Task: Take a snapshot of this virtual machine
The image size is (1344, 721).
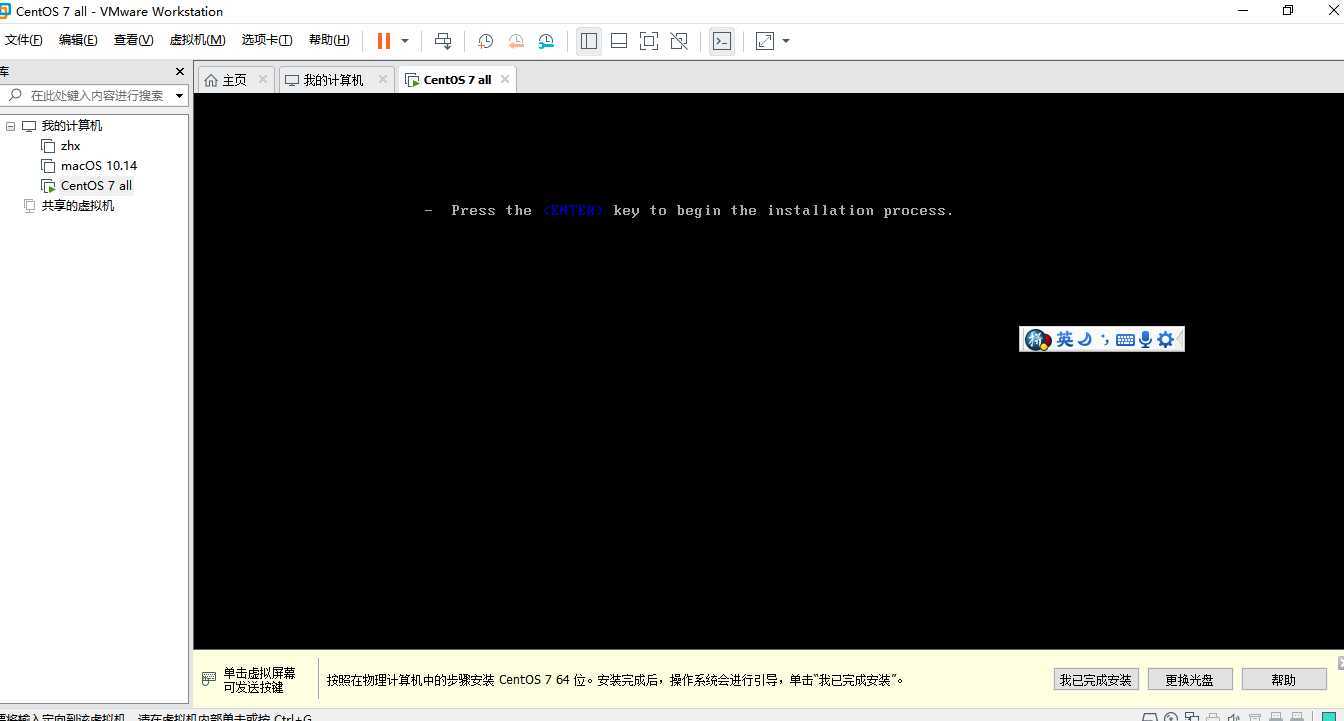Action: click(485, 41)
